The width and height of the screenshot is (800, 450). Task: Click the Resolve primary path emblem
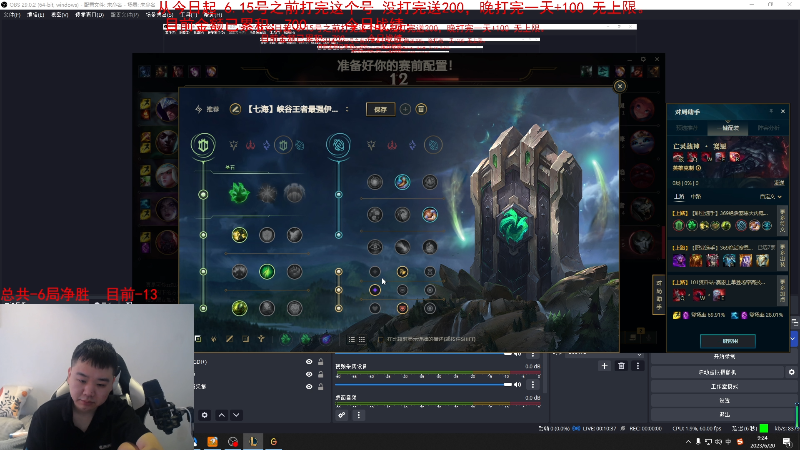pos(203,145)
